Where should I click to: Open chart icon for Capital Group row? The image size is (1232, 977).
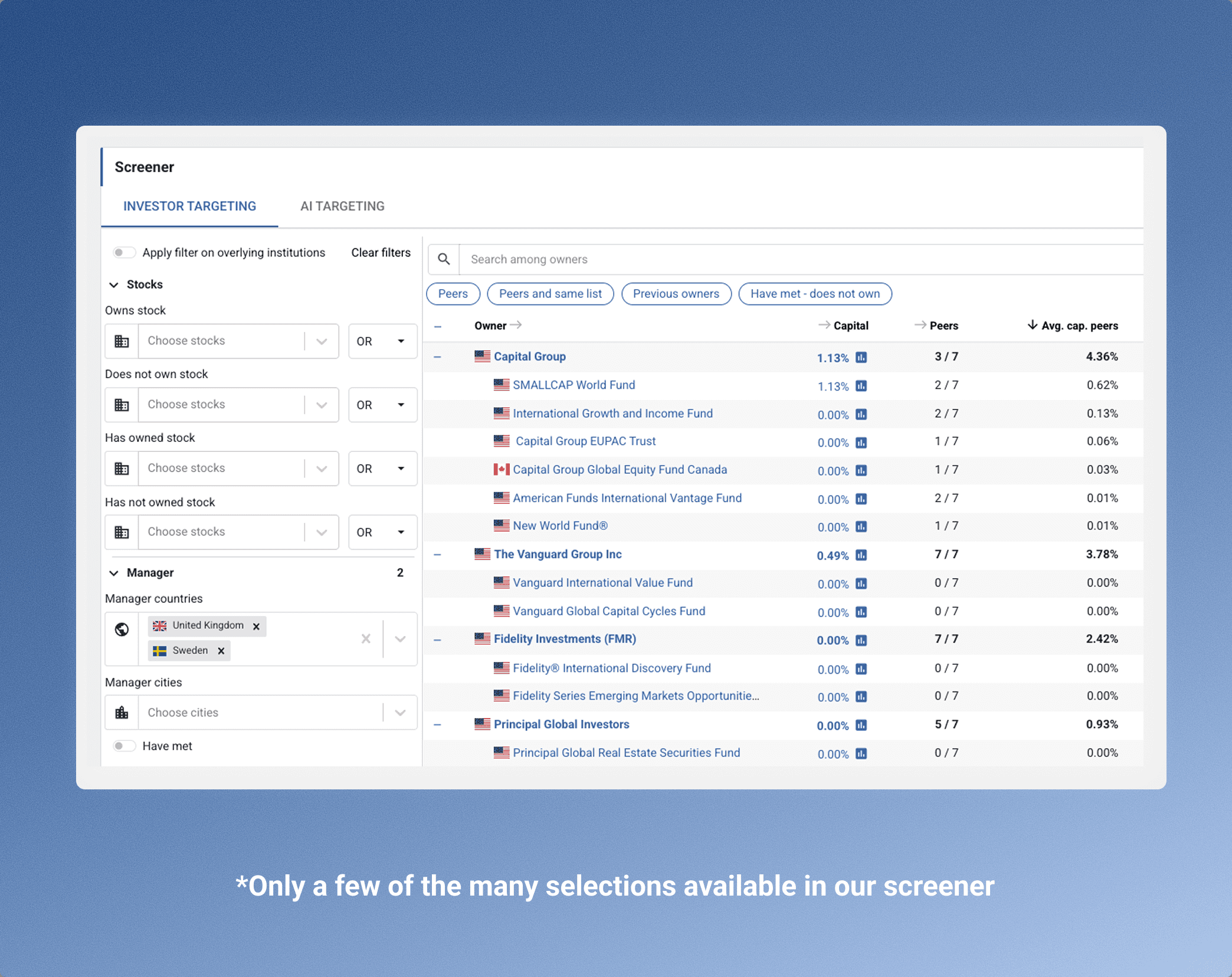861,358
